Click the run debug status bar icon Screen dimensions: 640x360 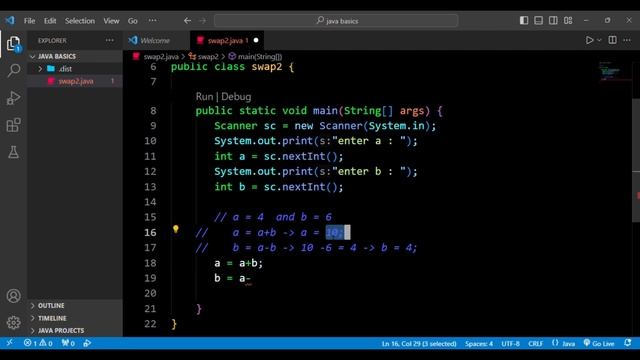click(x=87, y=343)
